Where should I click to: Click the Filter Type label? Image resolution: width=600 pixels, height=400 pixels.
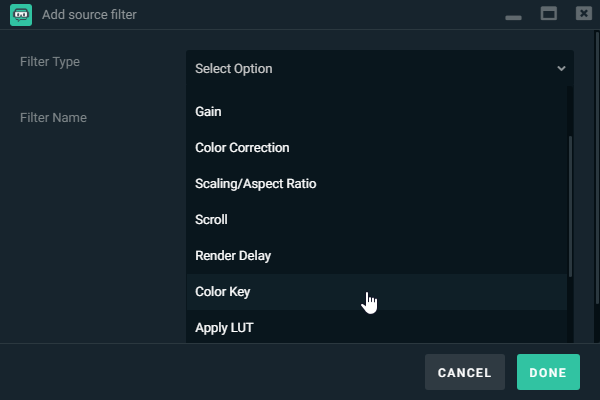[50, 62]
